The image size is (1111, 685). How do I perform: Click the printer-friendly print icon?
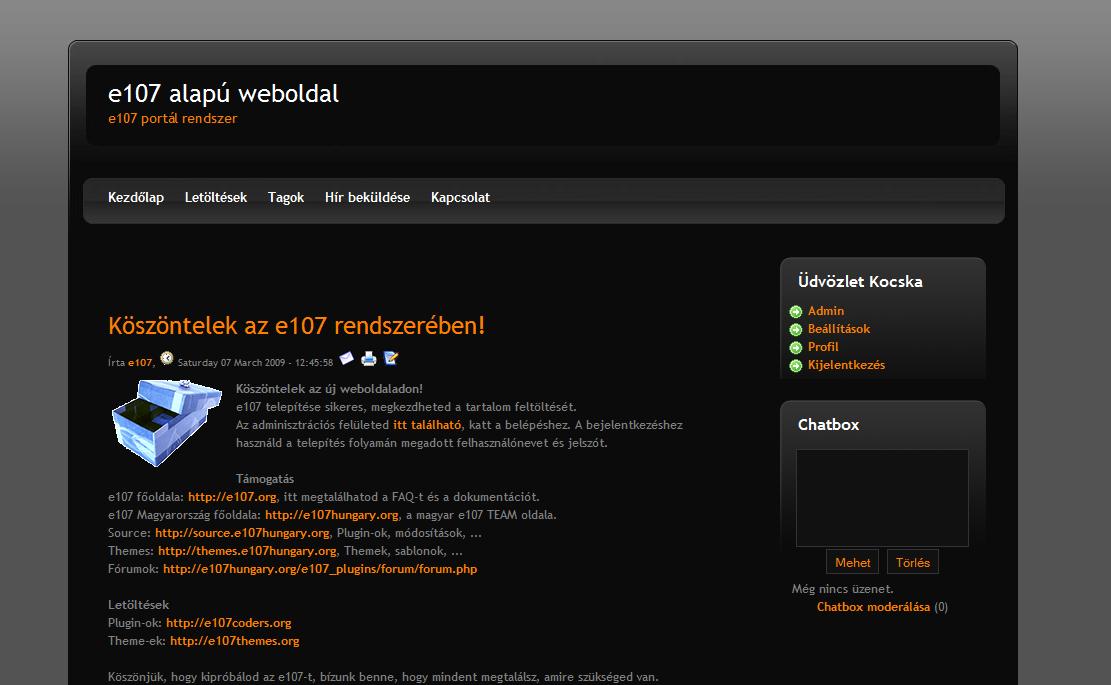tap(369, 358)
